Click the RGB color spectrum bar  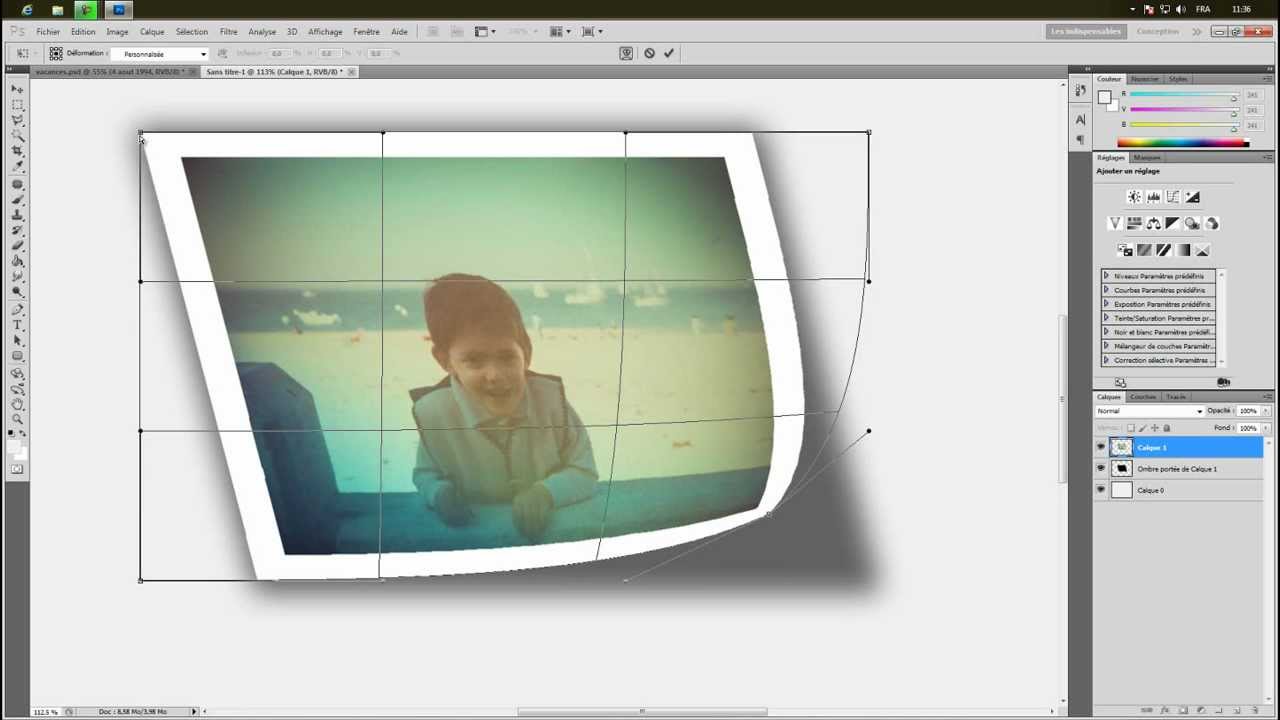click(x=1182, y=143)
